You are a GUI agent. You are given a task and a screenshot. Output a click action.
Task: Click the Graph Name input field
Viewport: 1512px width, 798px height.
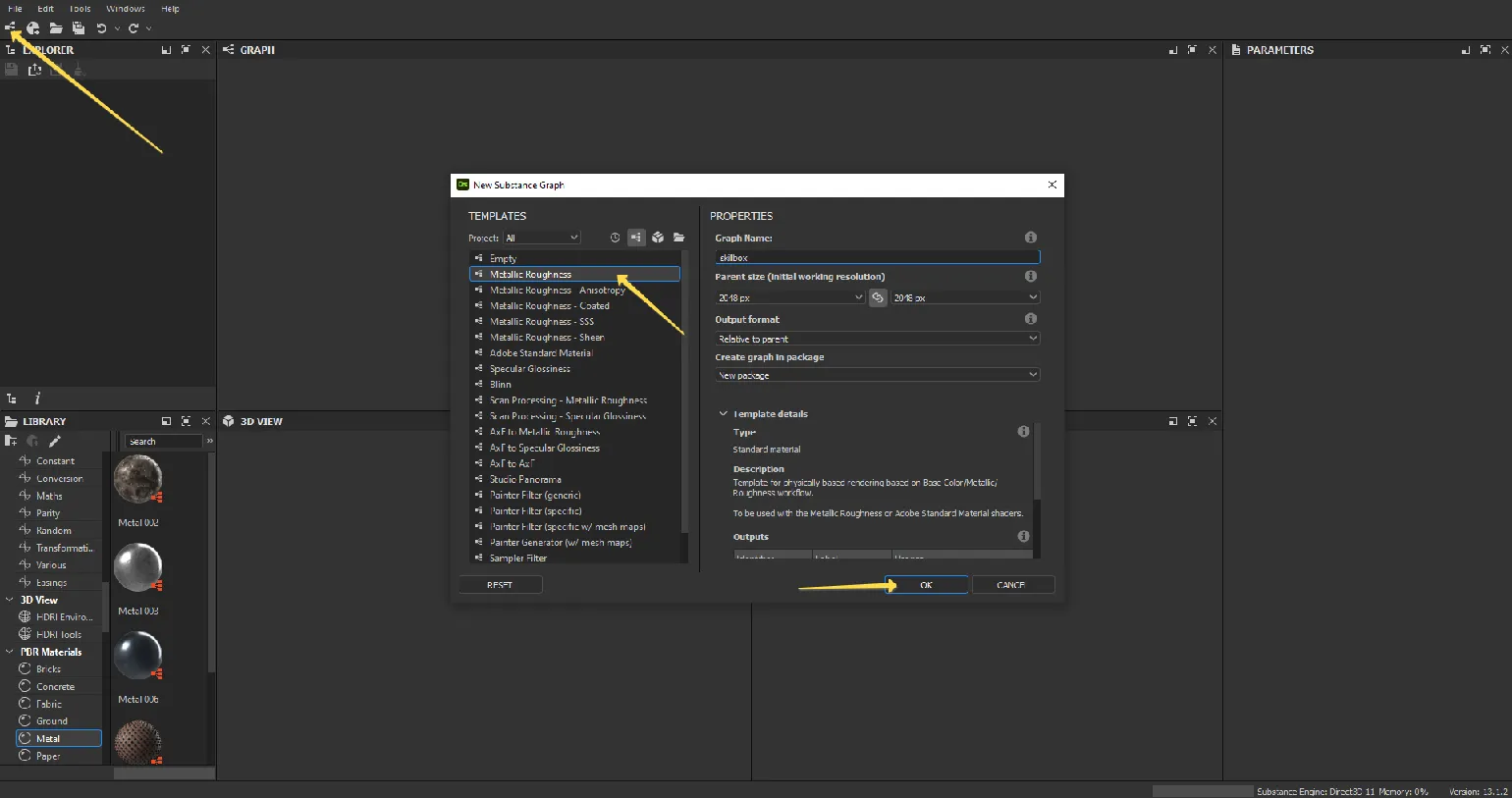tap(877, 257)
